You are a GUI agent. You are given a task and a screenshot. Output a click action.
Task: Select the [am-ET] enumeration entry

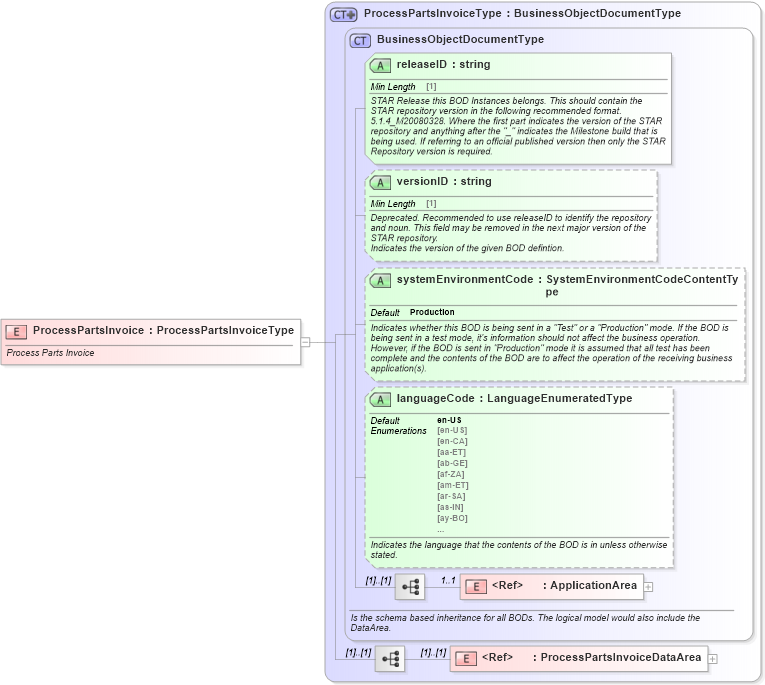453,485
